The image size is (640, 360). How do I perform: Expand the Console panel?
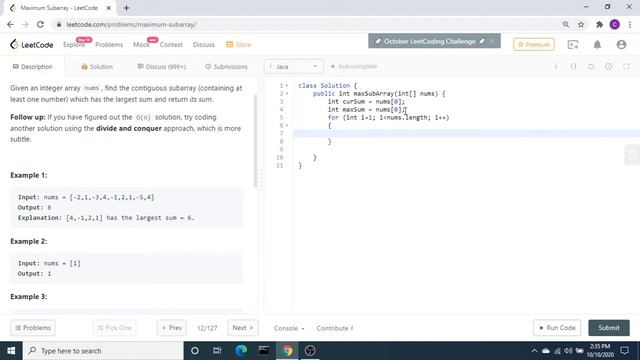[x=289, y=328]
